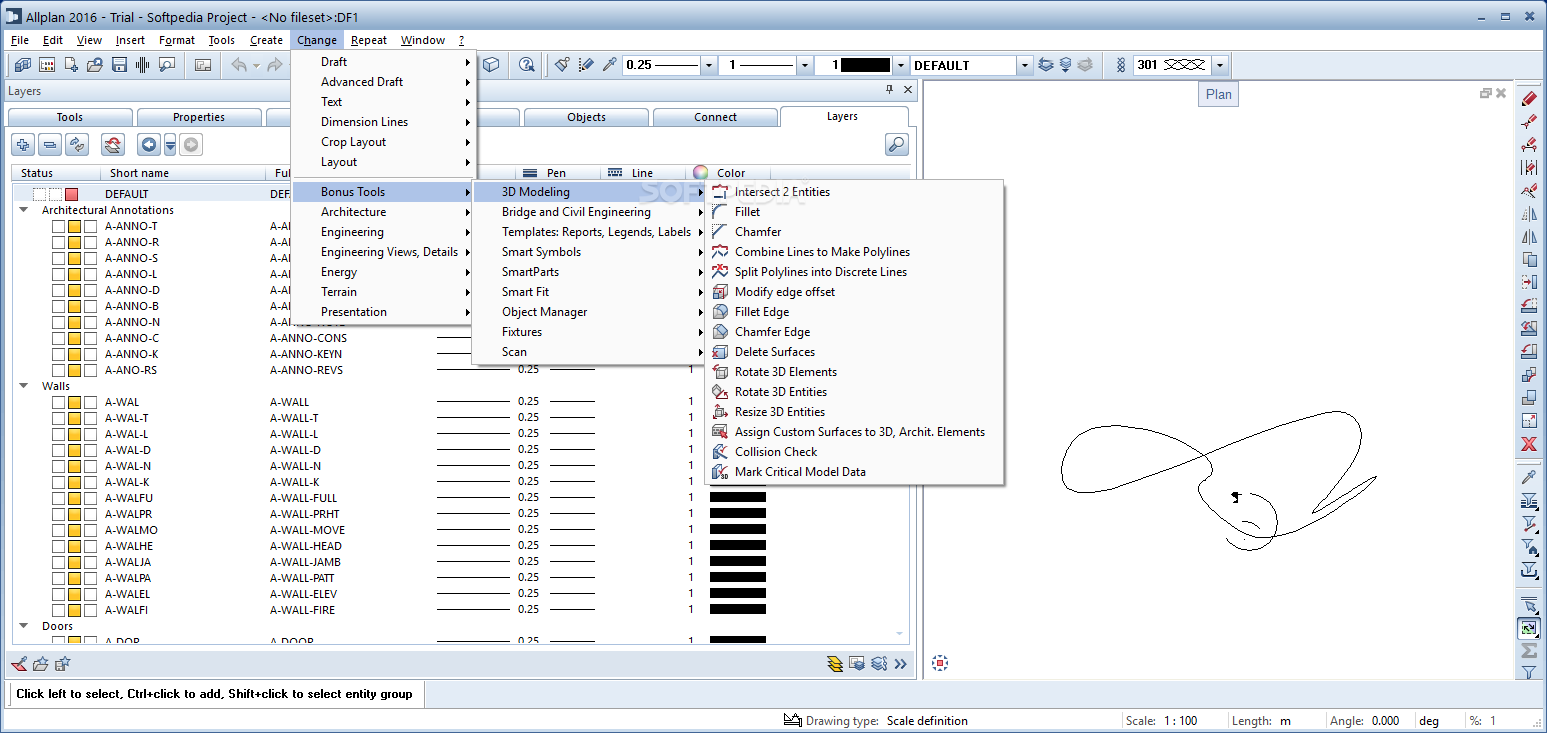This screenshot has width=1547, height=733.
Task: Click the help question-mark icon in toolbar
Action: (x=526, y=65)
